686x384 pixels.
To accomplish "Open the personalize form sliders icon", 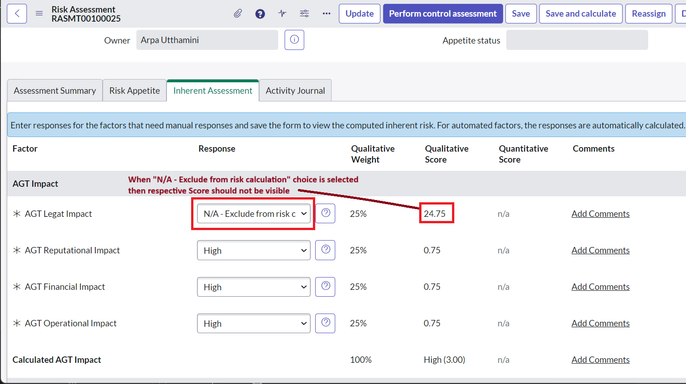I will coord(304,14).
